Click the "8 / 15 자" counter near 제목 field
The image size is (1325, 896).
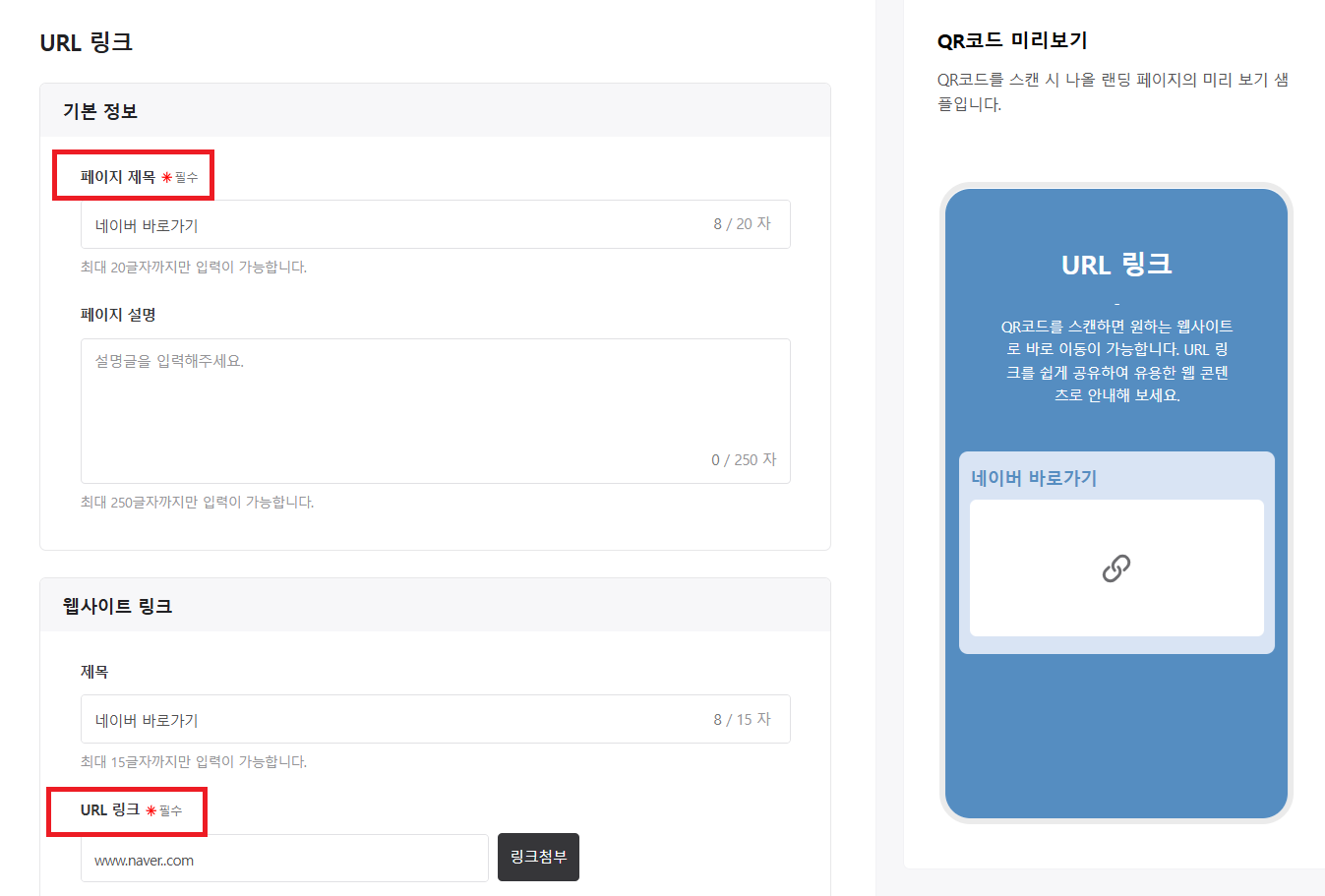pyautogui.click(x=745, y=719)
